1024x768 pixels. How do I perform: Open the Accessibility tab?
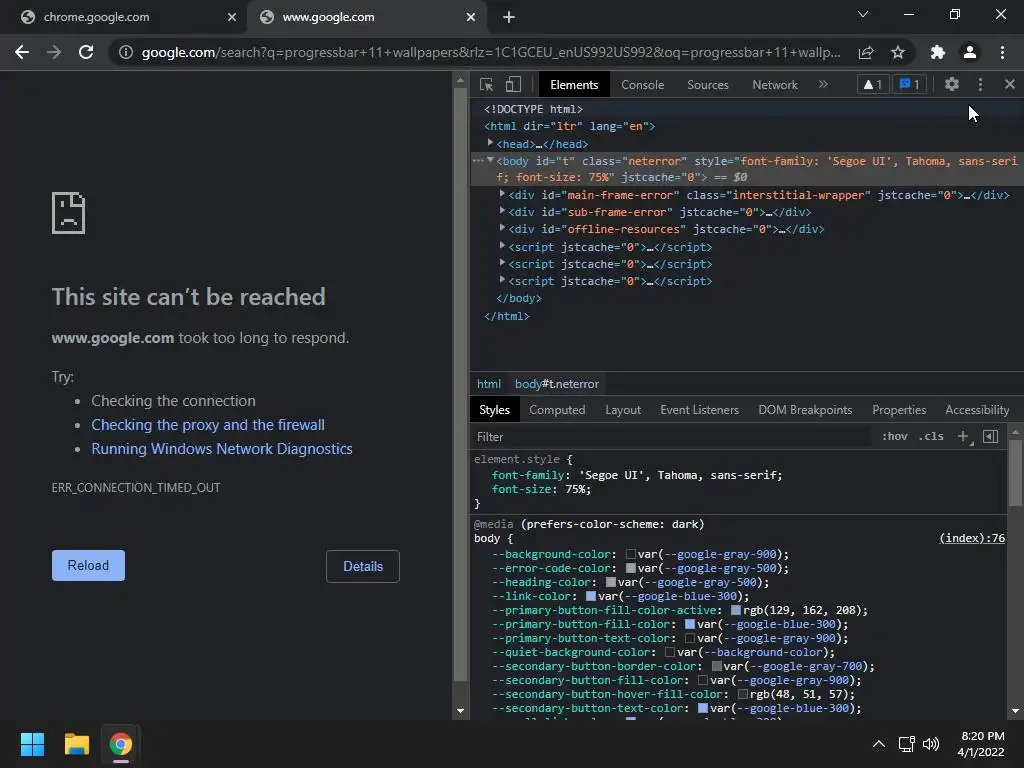[x=977, y=409]
